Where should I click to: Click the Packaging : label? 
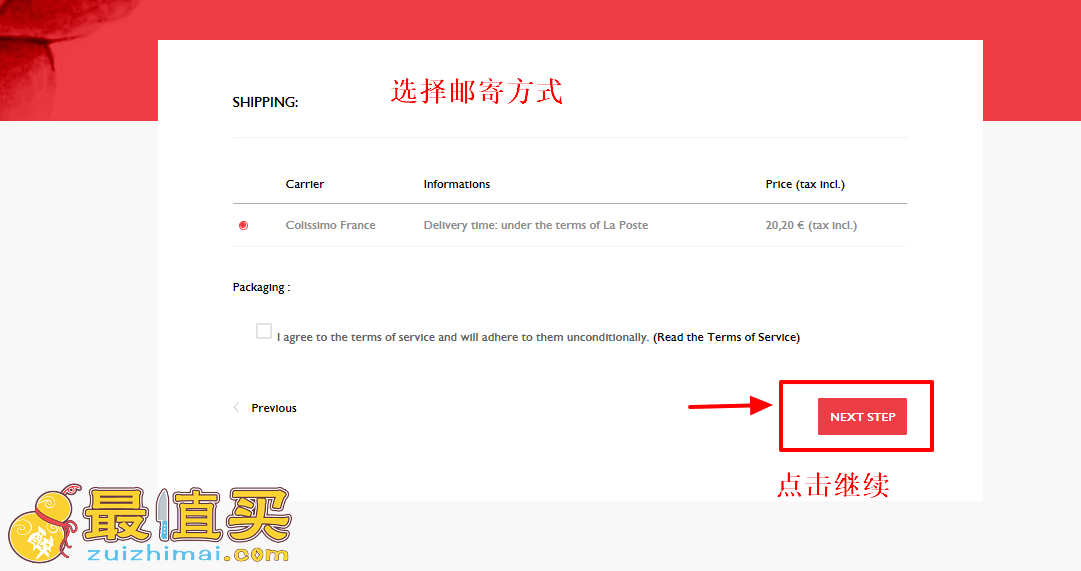261,288
